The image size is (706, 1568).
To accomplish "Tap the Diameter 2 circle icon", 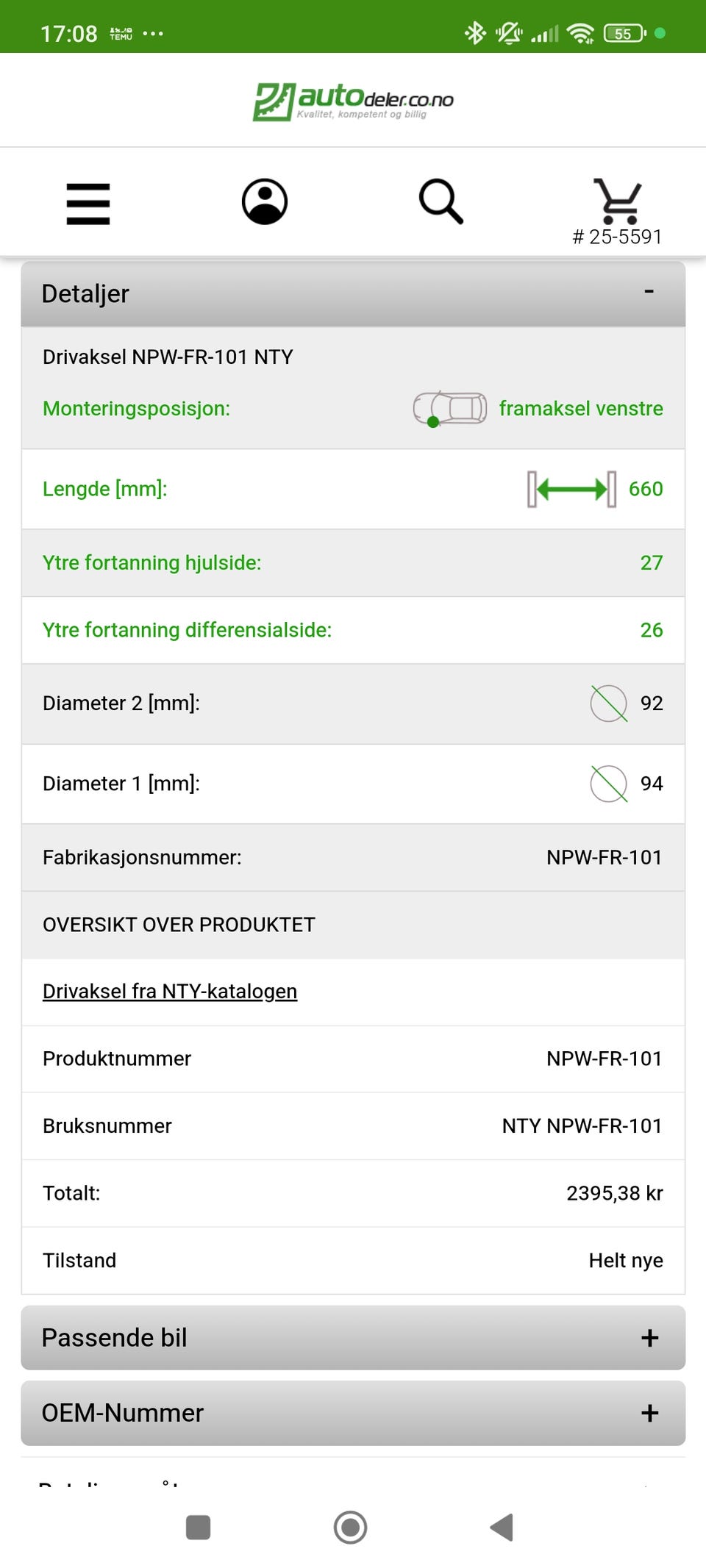I will tap(609, 704).
